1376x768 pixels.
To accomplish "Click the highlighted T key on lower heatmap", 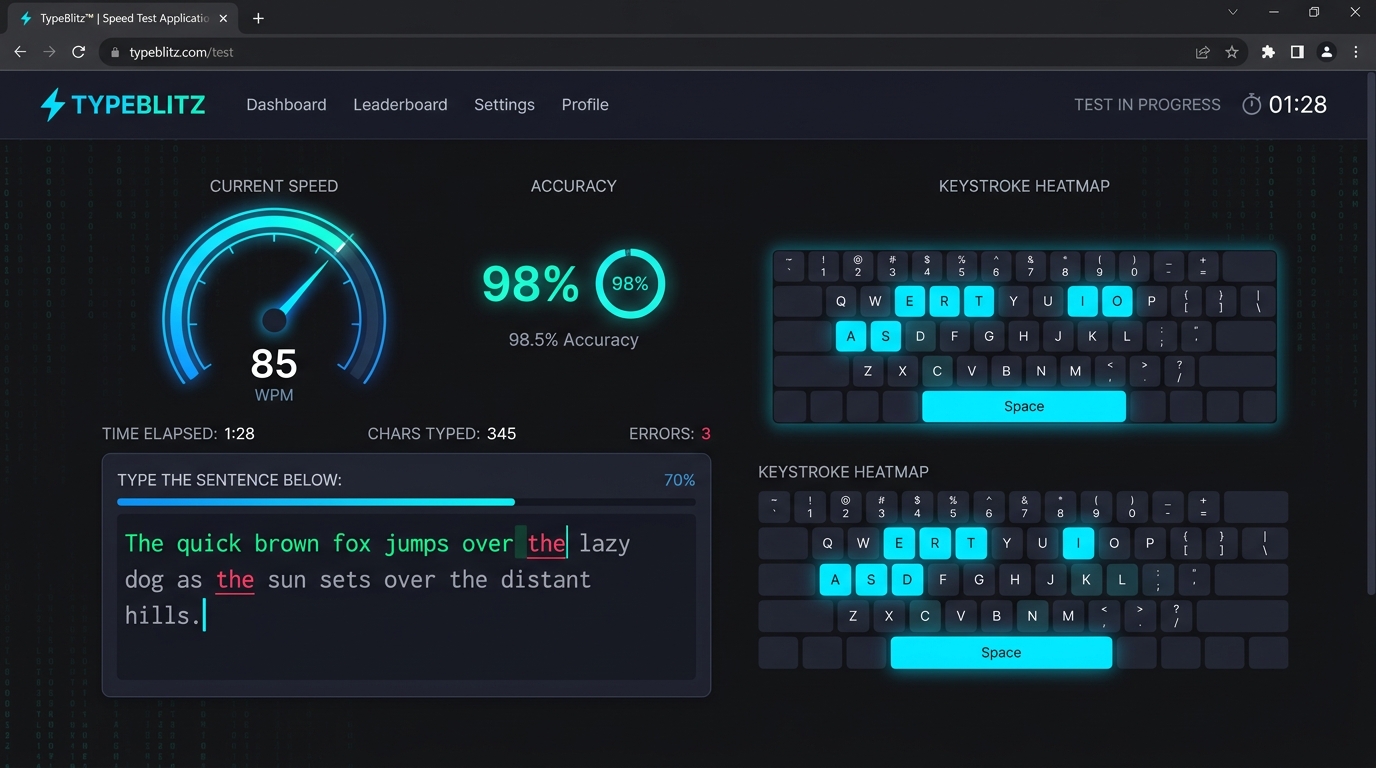I will point(971,543).
